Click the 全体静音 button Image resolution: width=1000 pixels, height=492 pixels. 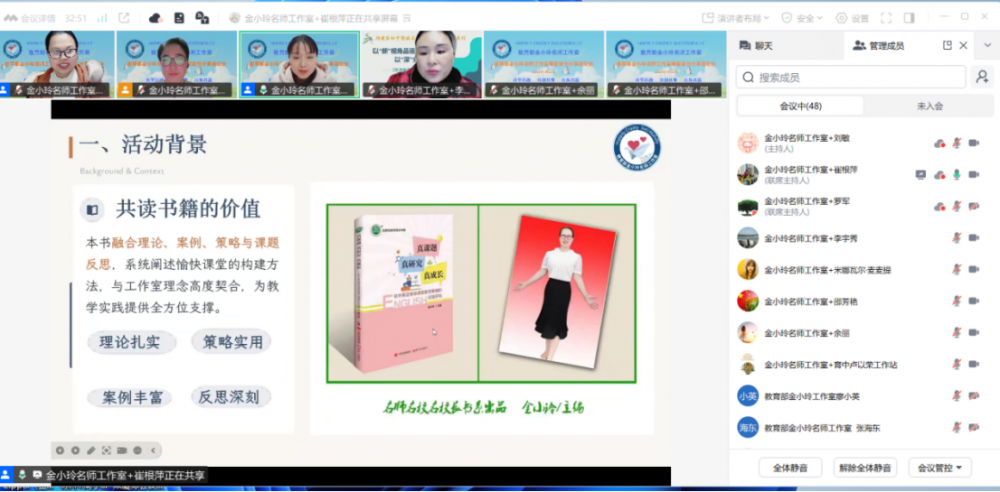click(790, 467)
